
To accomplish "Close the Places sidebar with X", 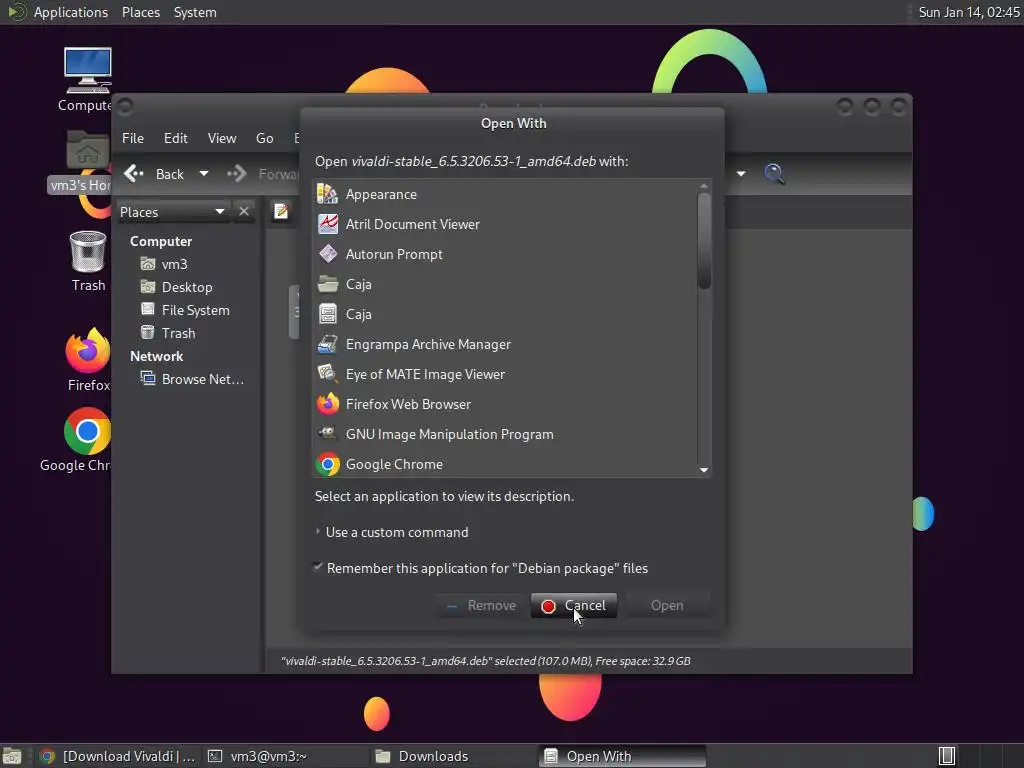I will [x=244, y=212].
